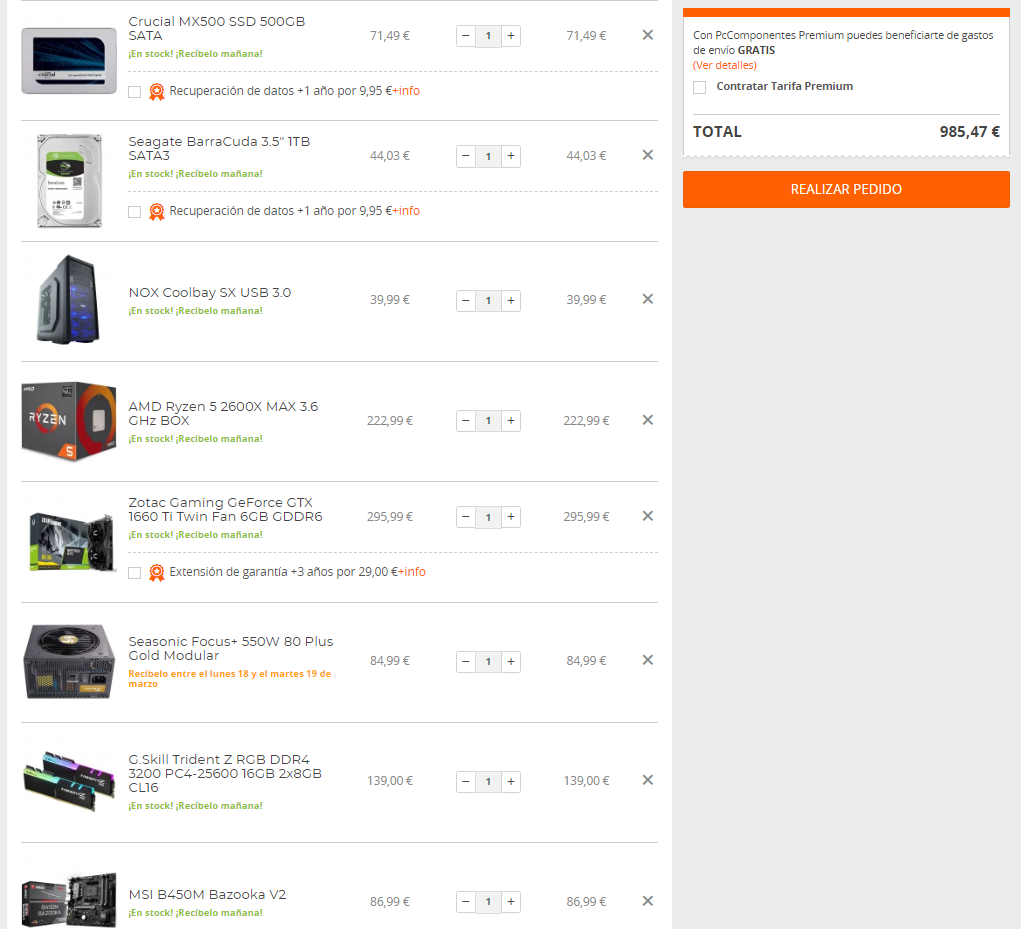Image resolution: width=1021 pixels, height=929 pixels.
Task: Enable data recovery for Seagate BarraCuda
Action: point(135,212)
